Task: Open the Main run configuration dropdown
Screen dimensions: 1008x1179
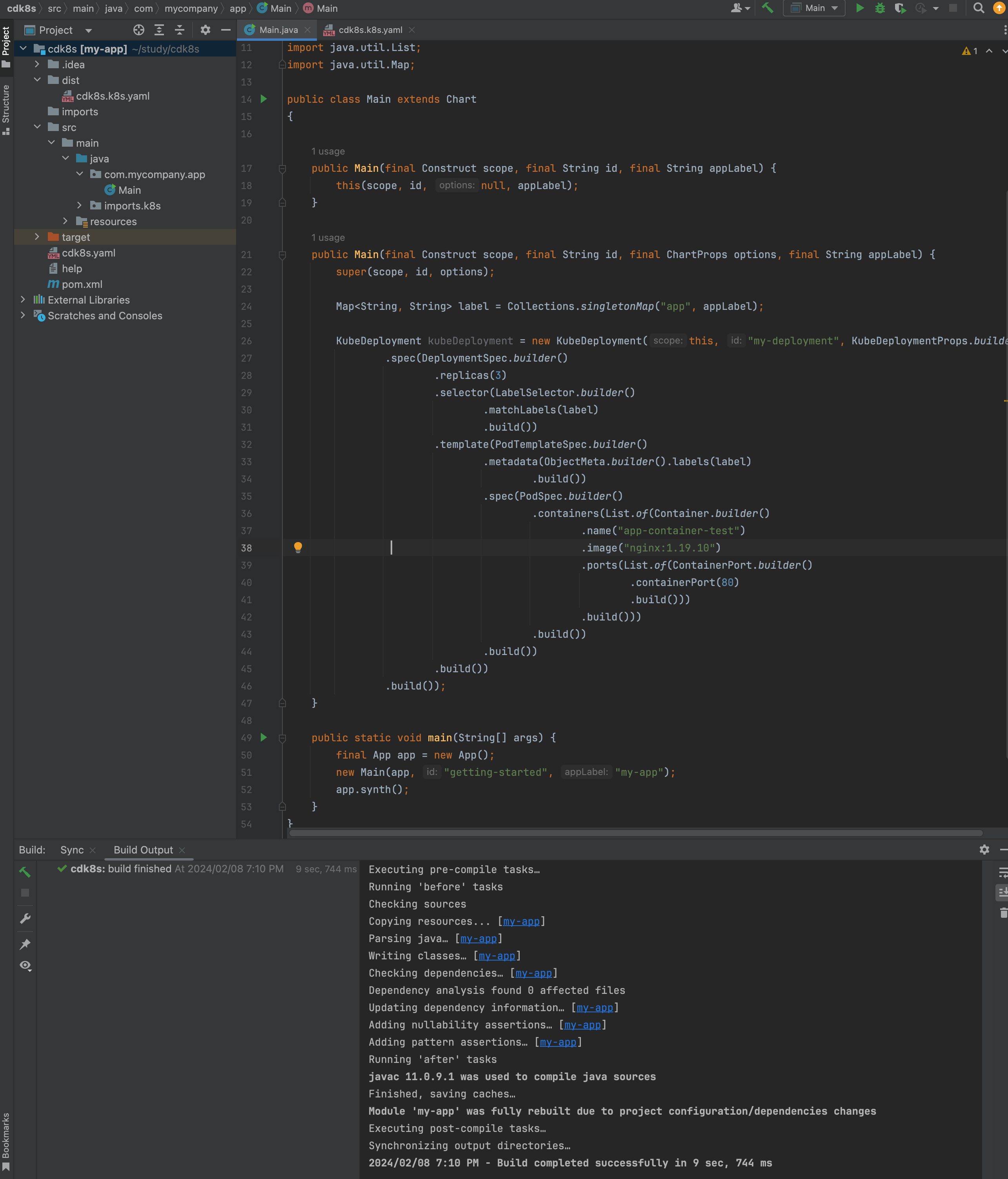Action: click(x=814, y=8)
